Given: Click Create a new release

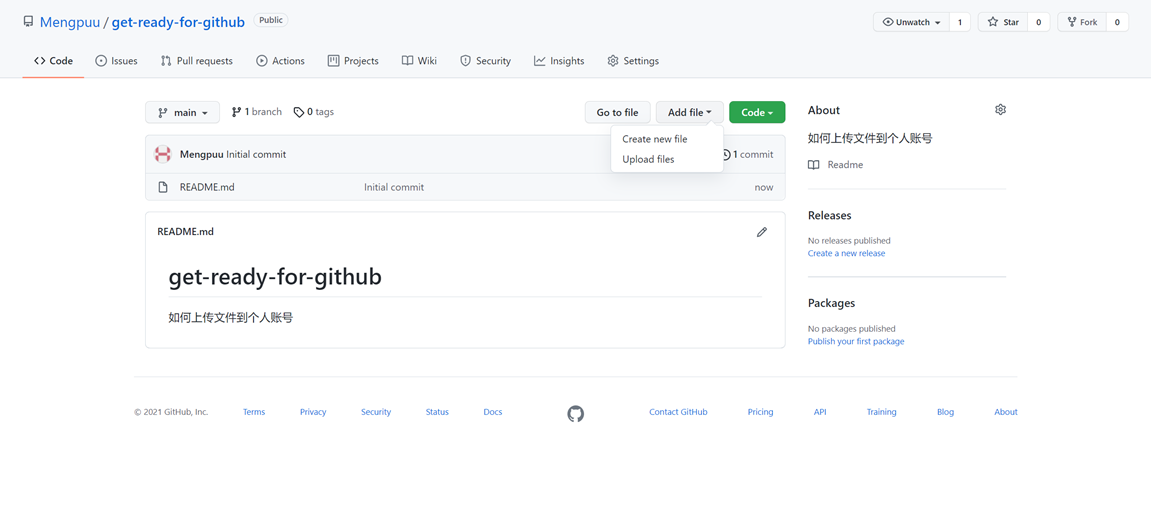Looking at the screenshot, I should tap(846, 253).
